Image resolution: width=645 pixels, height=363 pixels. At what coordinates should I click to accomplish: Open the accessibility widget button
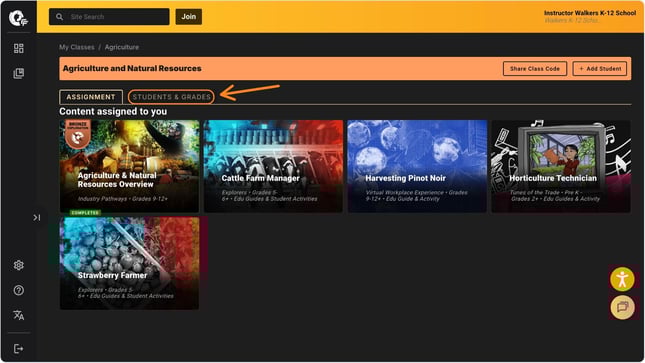[622, 279]
